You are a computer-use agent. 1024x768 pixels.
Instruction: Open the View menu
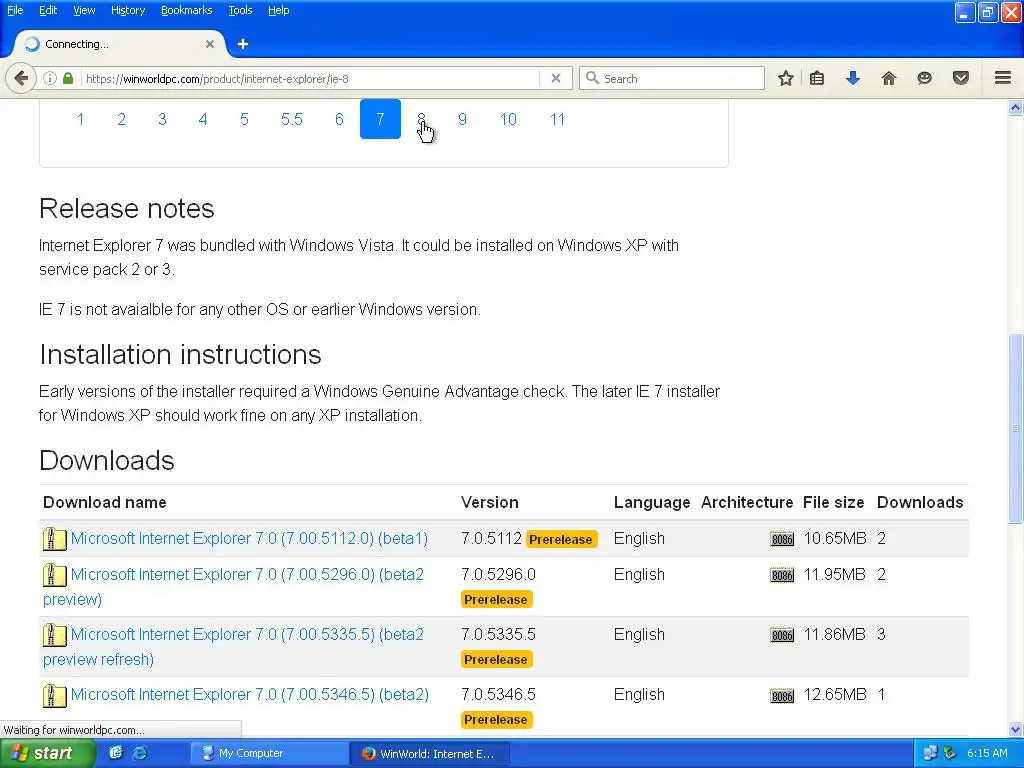(x=84, y=10)
